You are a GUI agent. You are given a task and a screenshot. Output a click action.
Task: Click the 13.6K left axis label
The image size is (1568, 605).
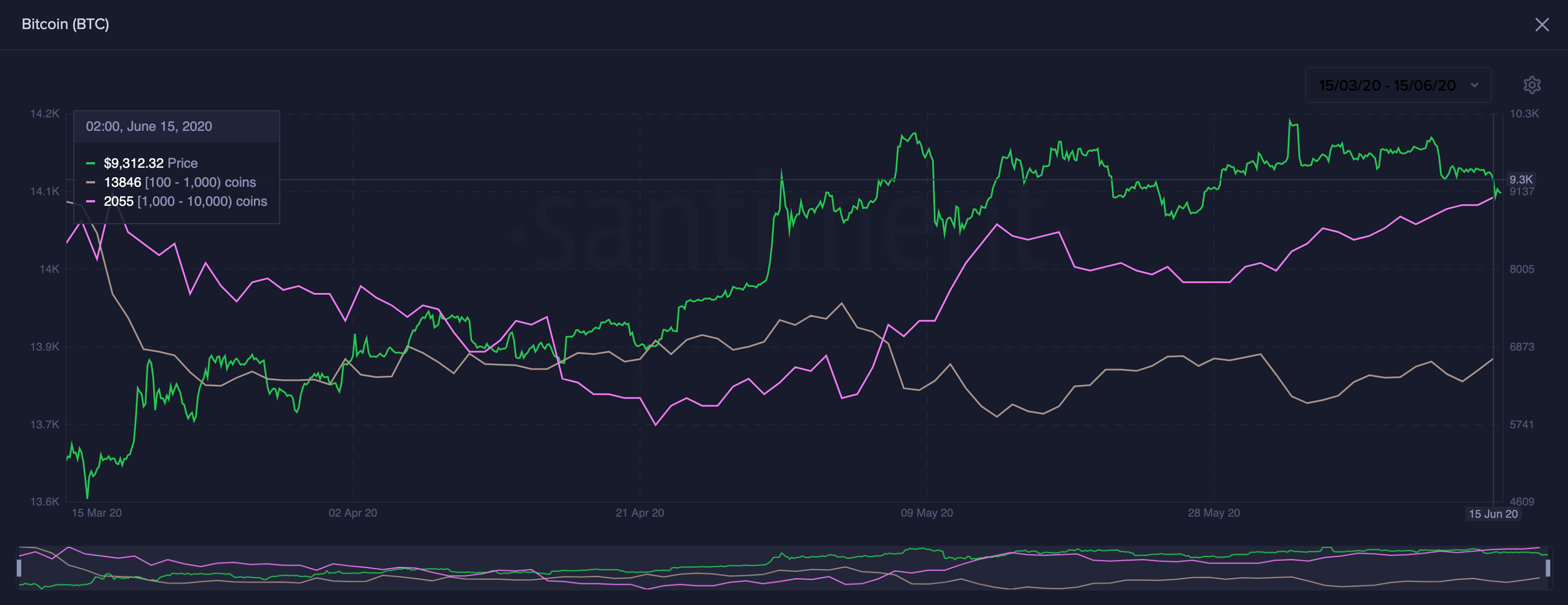45,502
